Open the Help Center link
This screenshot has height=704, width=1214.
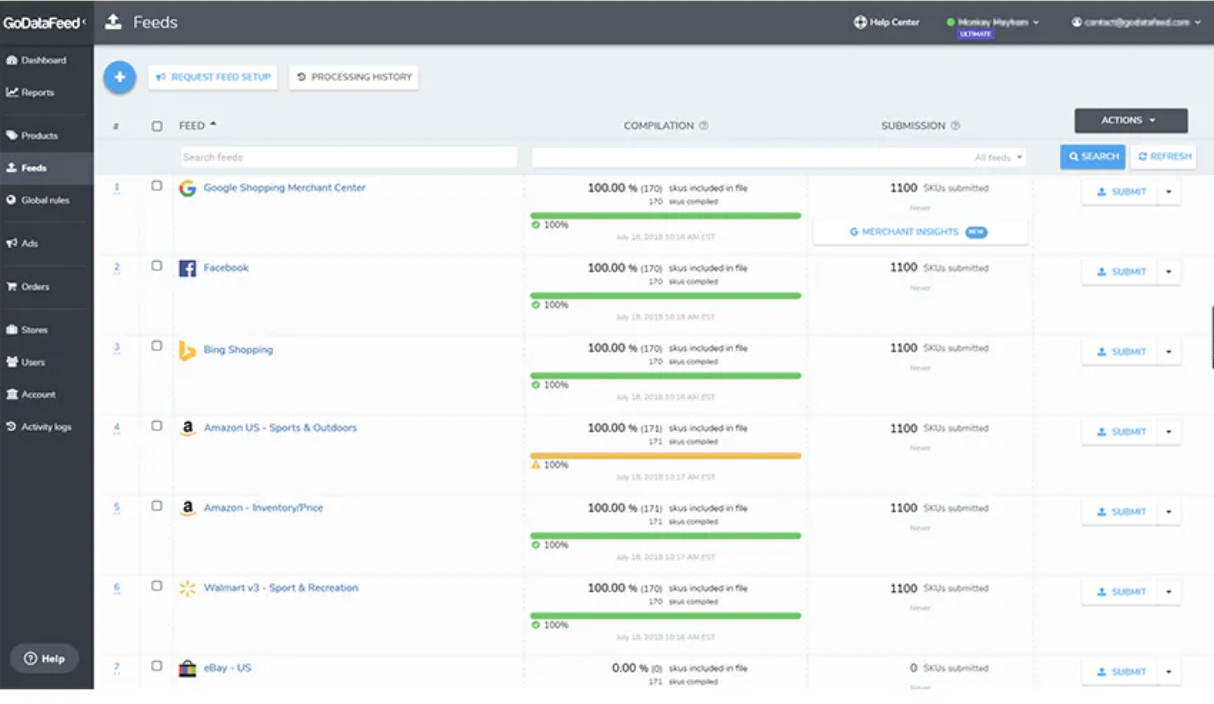(886, 22)
